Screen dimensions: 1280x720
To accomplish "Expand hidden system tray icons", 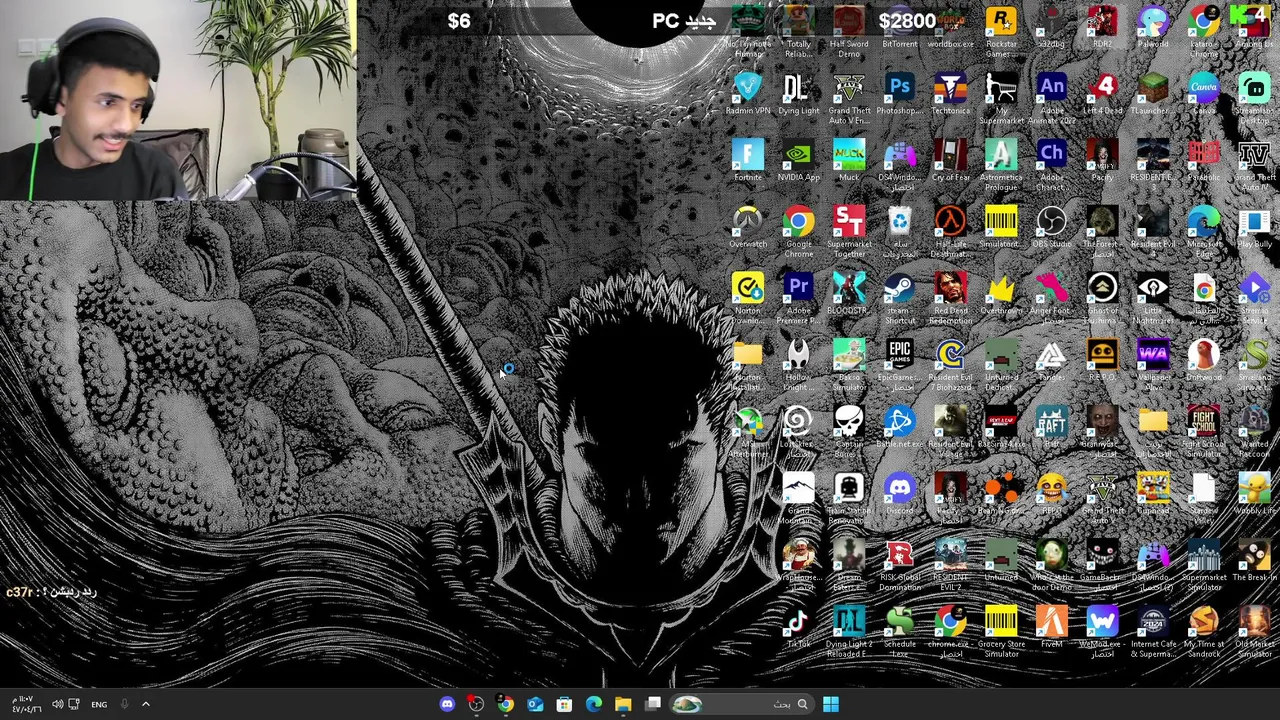I will (x=145, y=704).
